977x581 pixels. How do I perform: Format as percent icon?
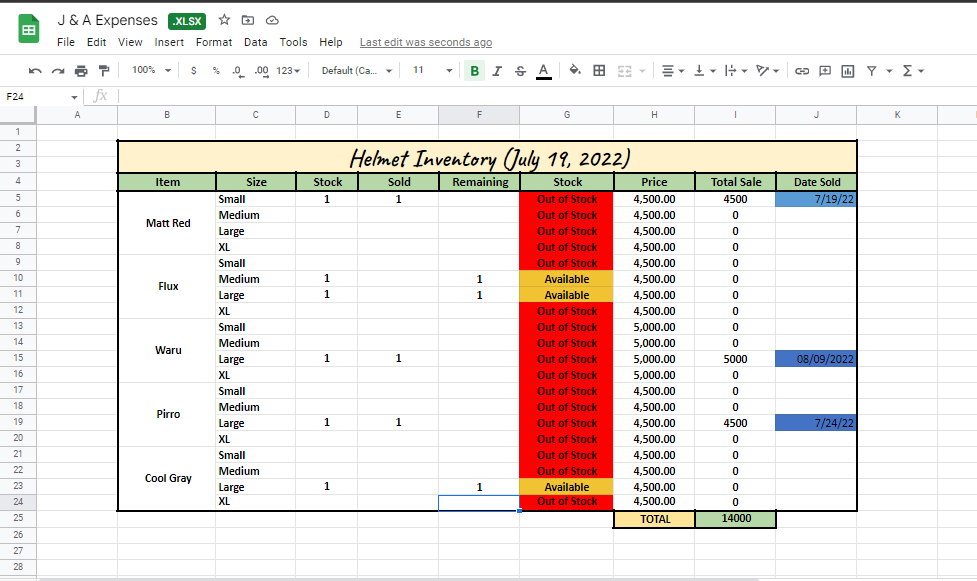[x=216, y=71]
